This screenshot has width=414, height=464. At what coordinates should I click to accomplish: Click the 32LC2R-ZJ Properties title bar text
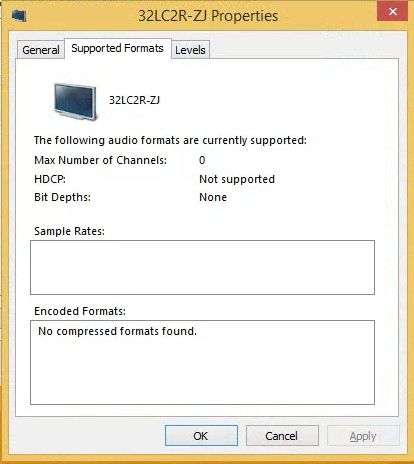coord(208,16)
